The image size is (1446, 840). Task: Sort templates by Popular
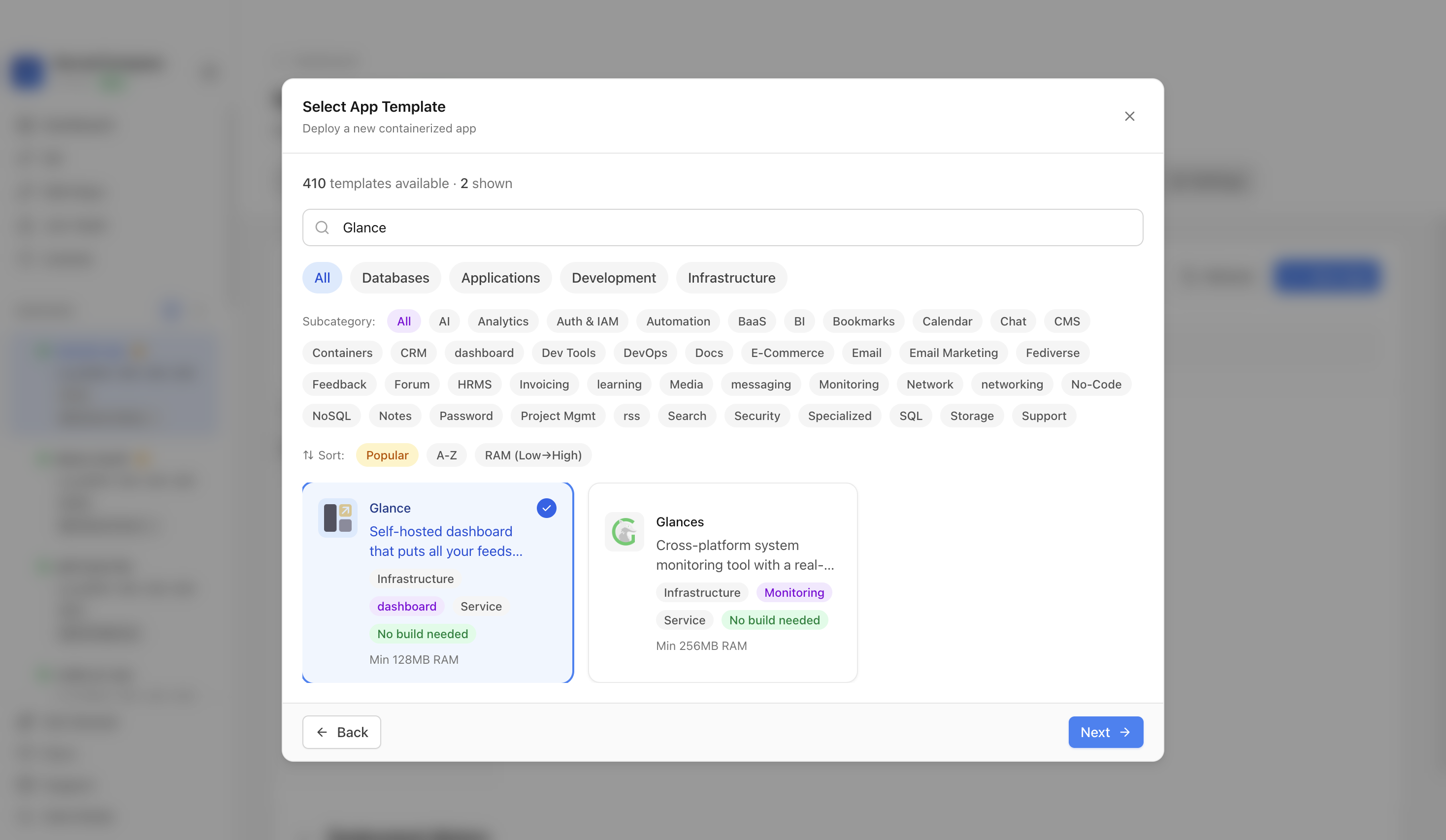tap(387, 455)
